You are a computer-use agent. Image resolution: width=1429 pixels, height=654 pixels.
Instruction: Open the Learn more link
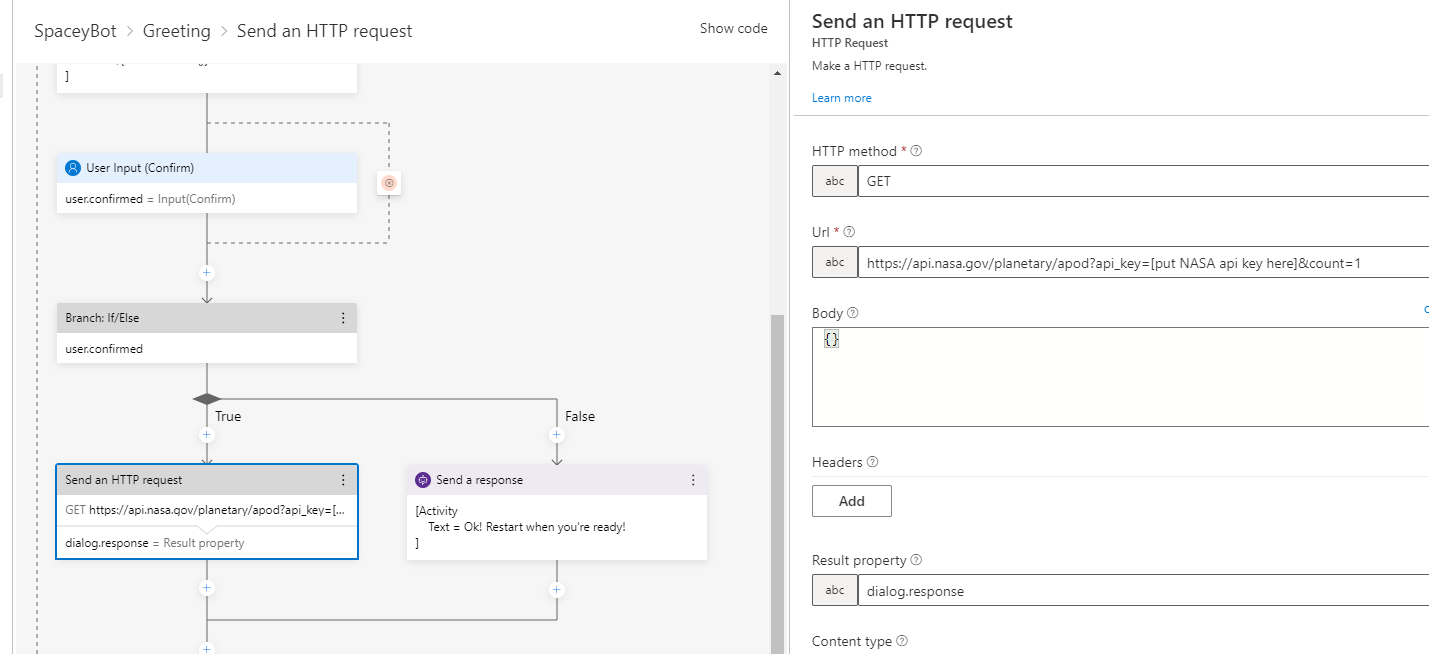pos(841,98)
